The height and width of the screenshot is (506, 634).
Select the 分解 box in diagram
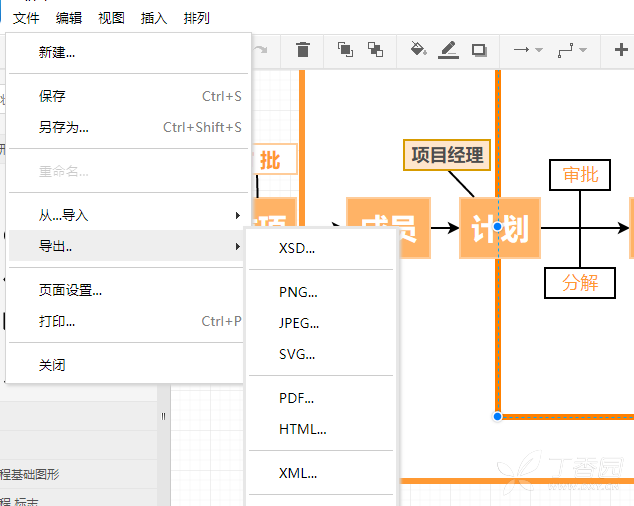click(580, 283)
